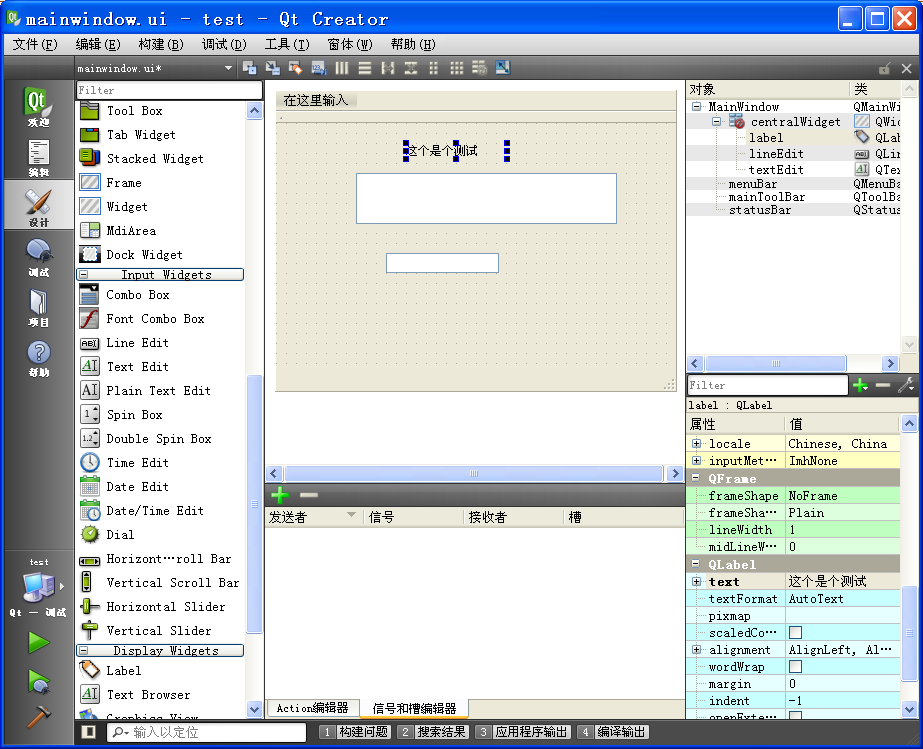Click the widget box vertical scrollbar thumb
Screen dimensions: 923x749
coord(254,503)
